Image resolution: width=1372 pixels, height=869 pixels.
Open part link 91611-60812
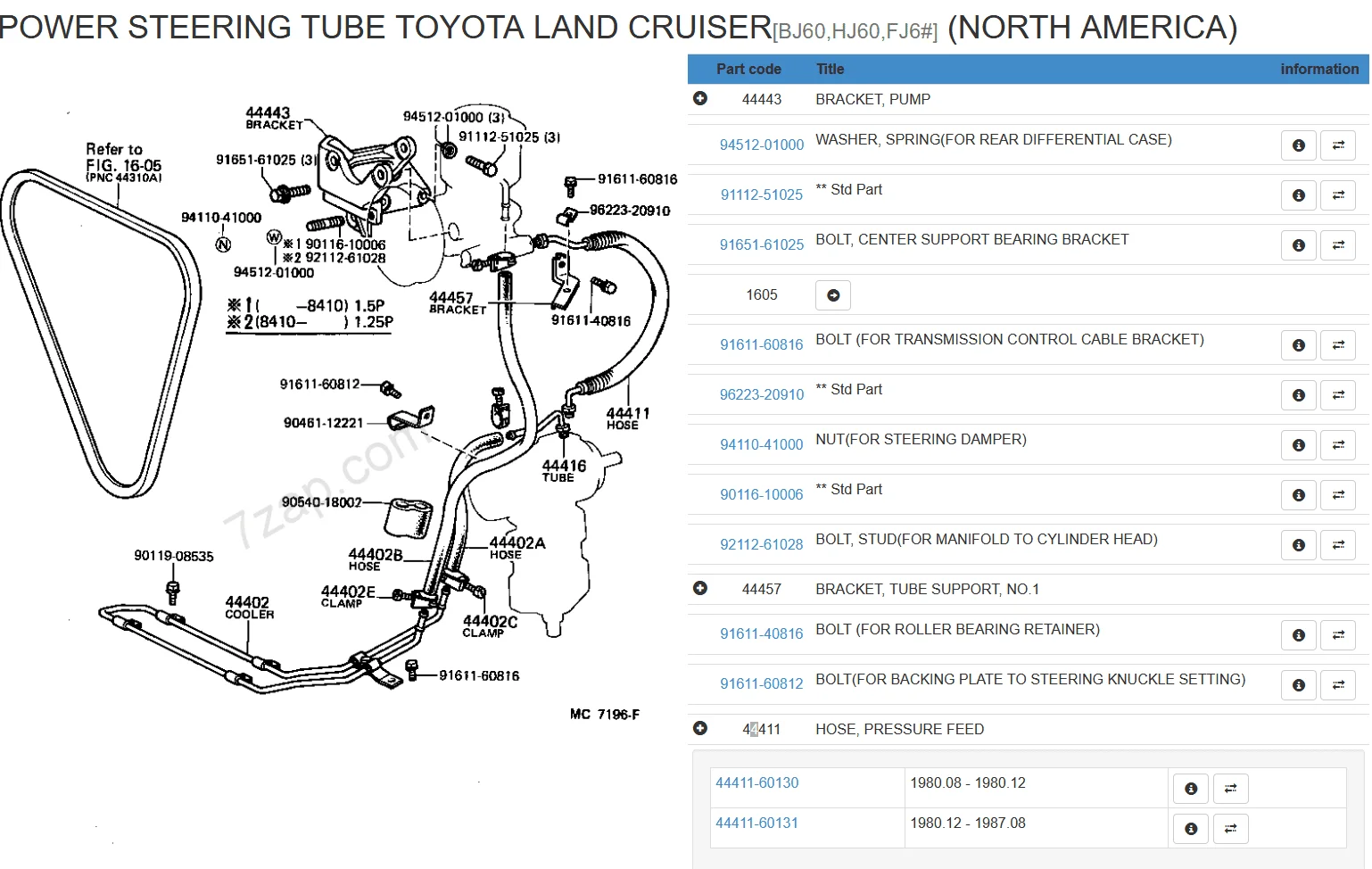(x=762, y=683)
